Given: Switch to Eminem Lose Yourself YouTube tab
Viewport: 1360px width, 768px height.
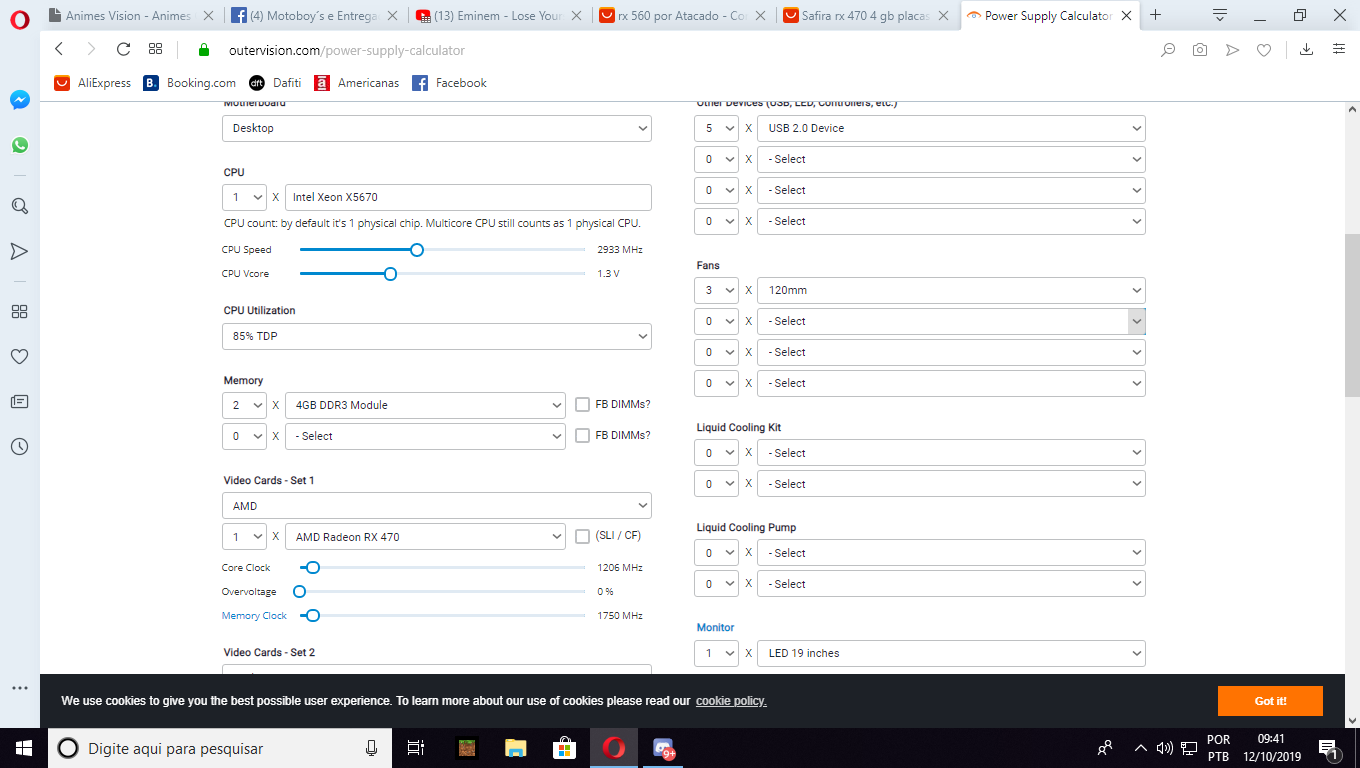Looking at the screenshot, I should click(498, 16).
